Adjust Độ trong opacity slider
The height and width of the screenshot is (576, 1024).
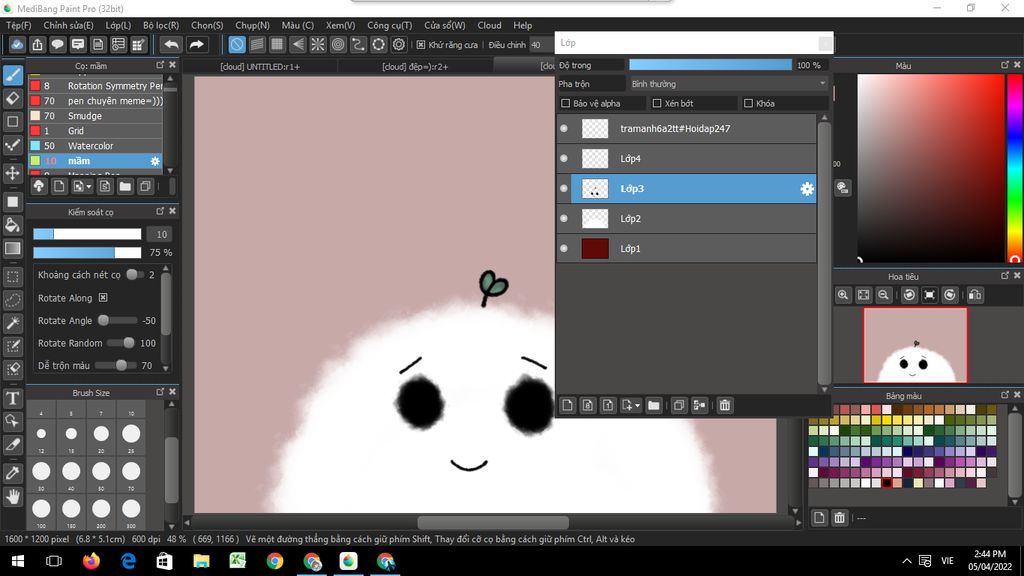pyautogui.click(x=711, y=65)
